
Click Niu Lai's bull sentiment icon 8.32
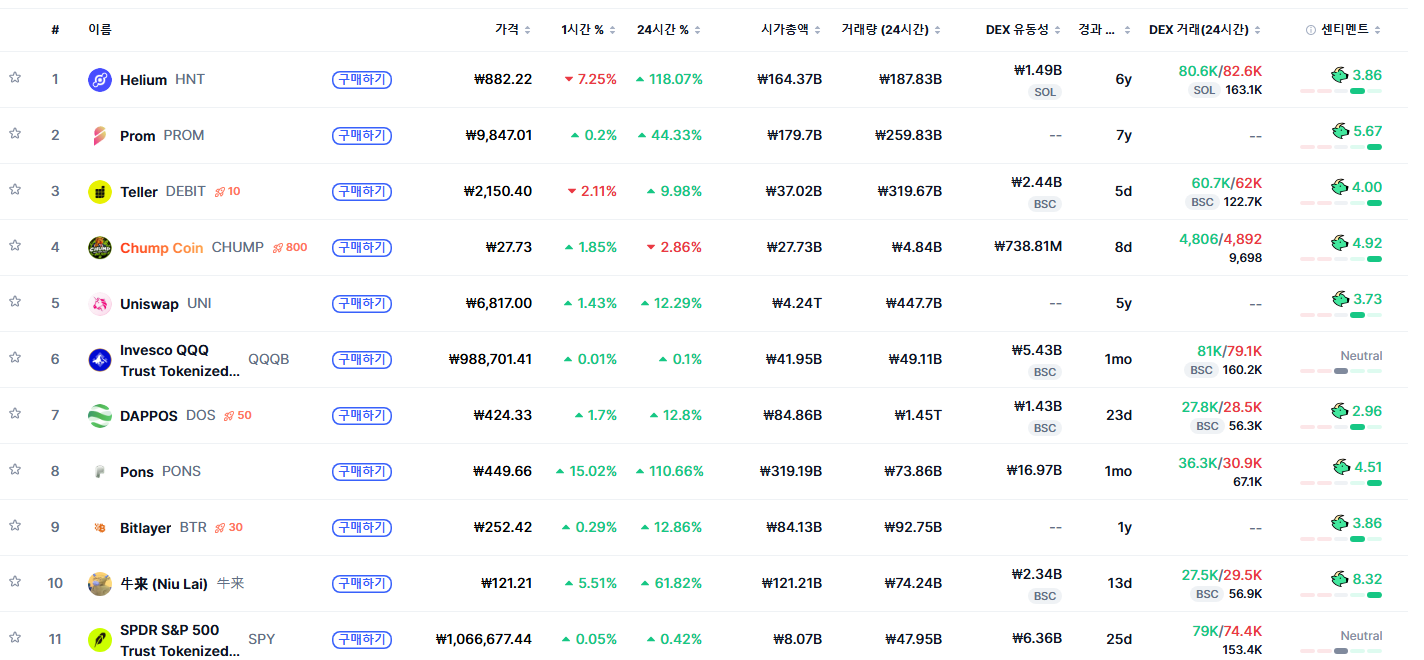1340,578
